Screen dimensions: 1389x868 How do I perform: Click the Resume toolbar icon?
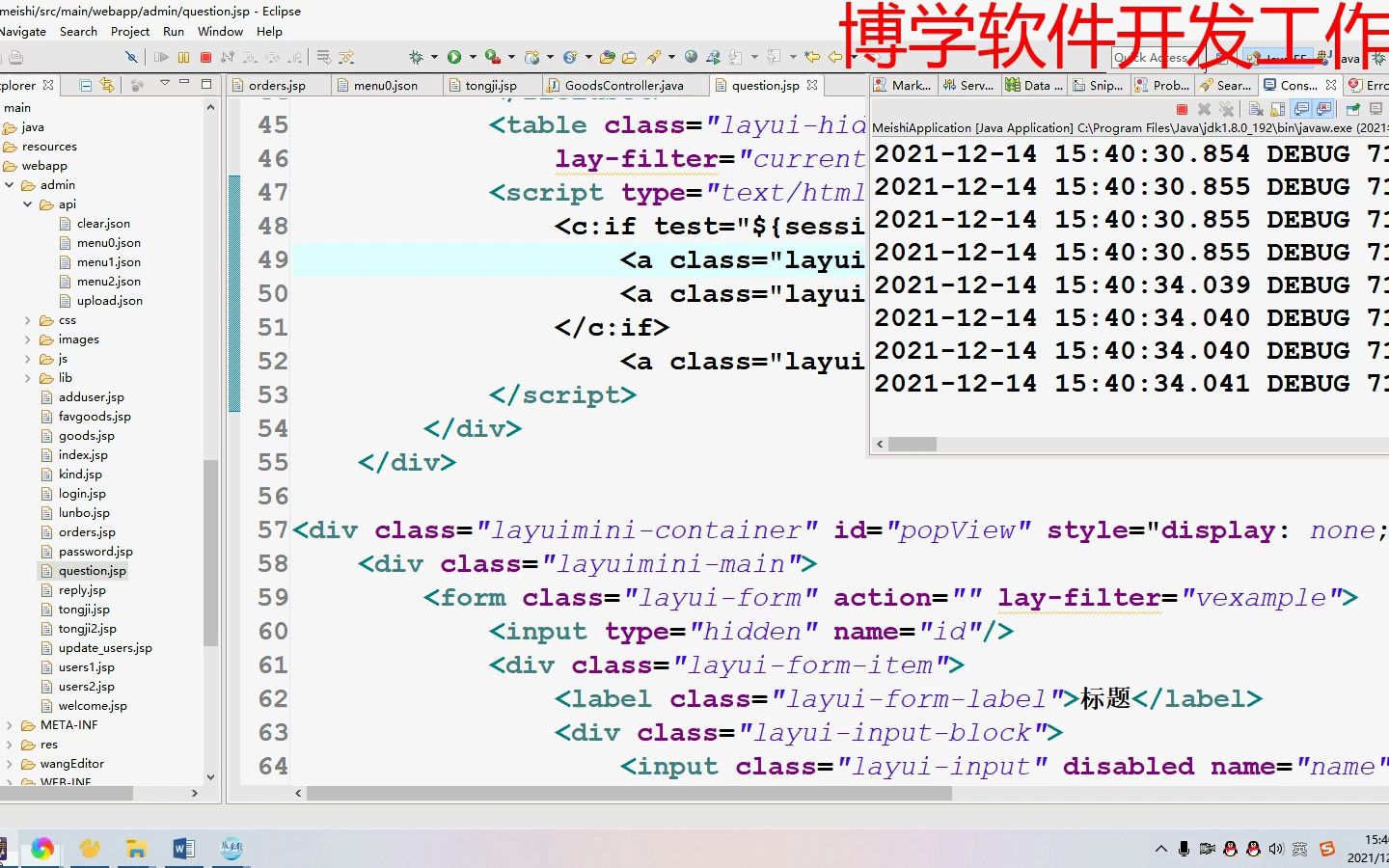(x=162, y=57)
